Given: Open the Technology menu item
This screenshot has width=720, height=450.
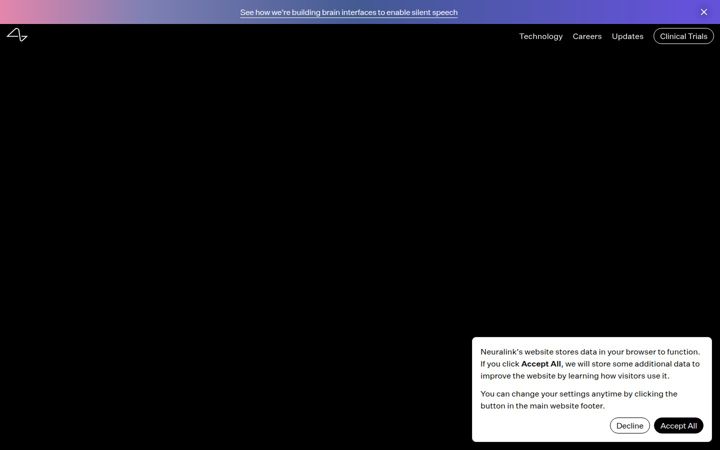Looking at the screenshot, I should coord(540,36).
